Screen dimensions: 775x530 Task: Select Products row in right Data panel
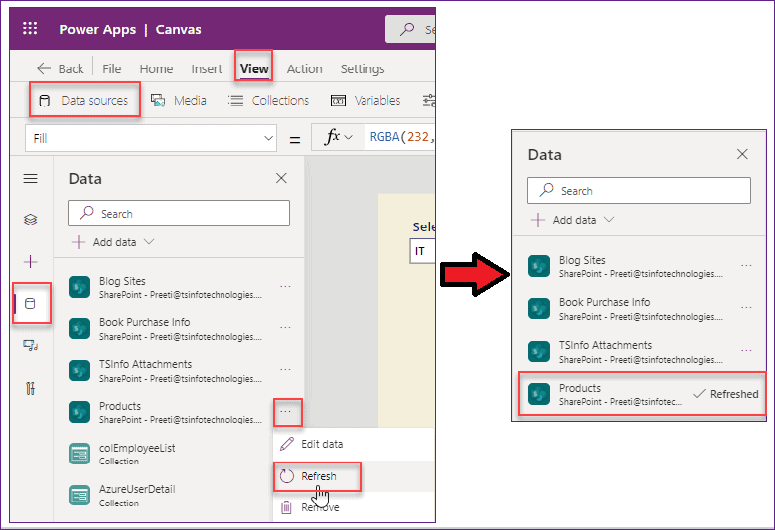point(642,394)
